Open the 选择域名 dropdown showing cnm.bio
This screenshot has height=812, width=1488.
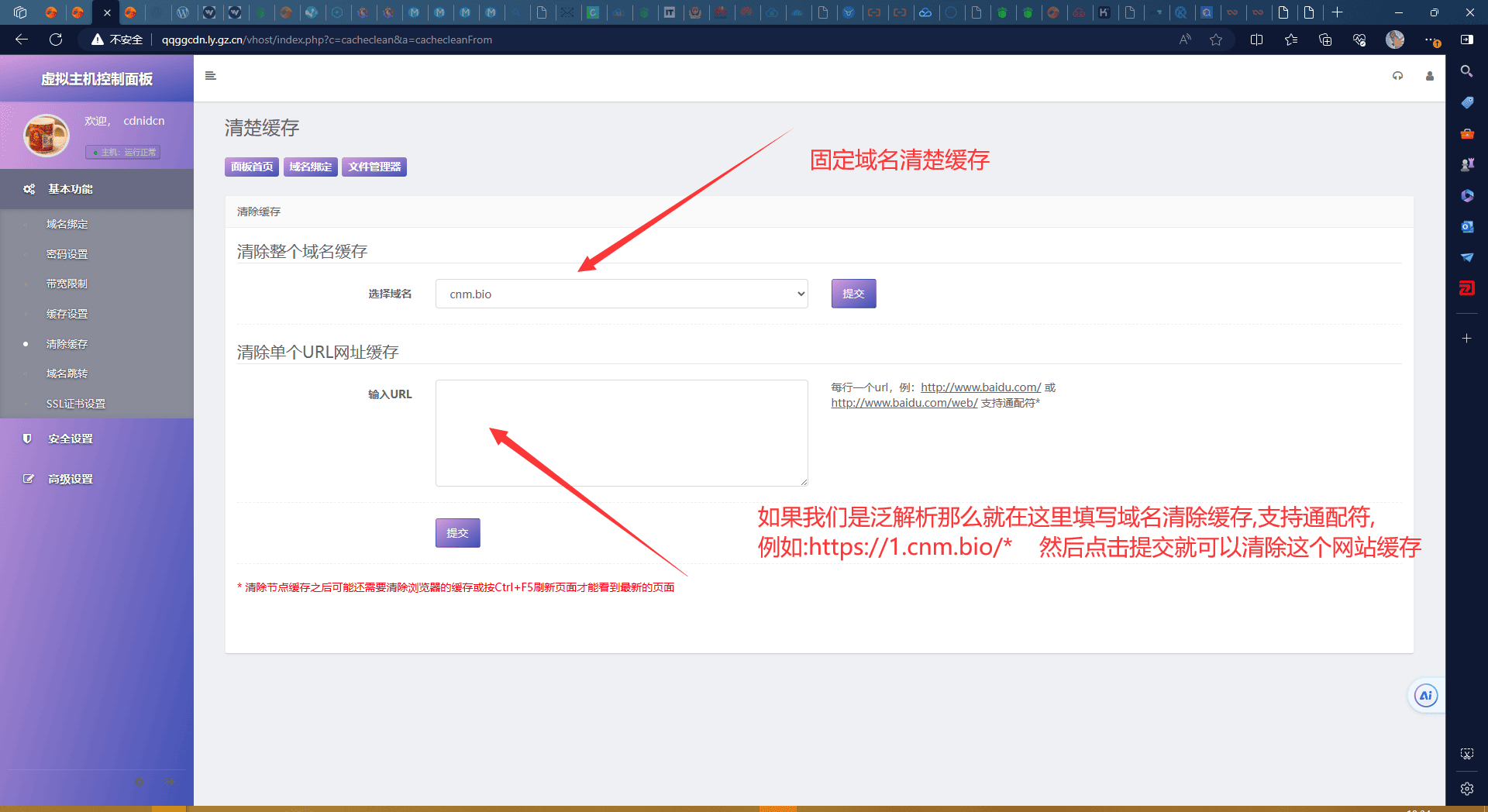click(x=622, y=294)
